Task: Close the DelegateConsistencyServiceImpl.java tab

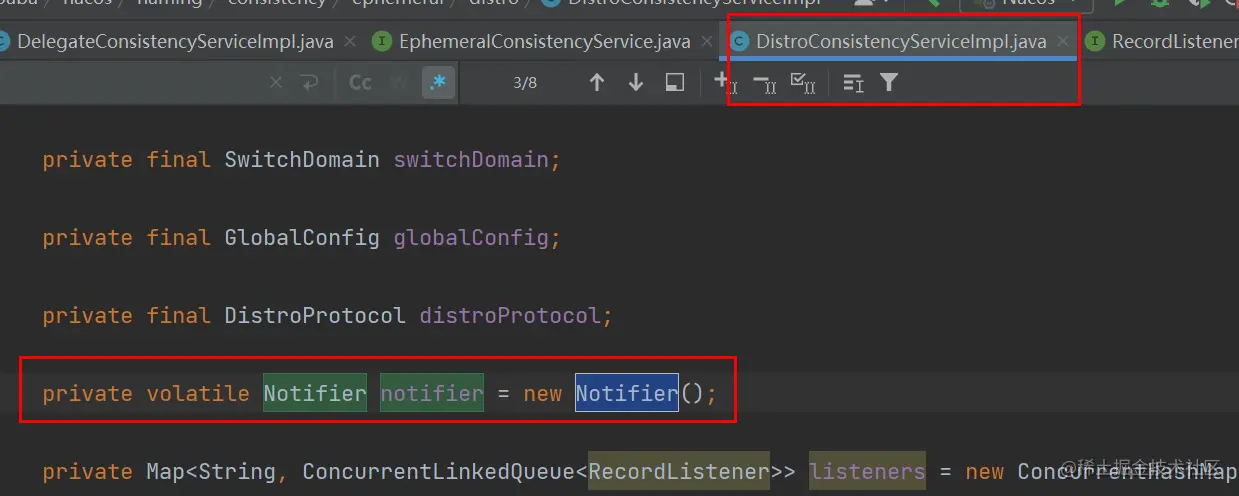Action: 350,42
